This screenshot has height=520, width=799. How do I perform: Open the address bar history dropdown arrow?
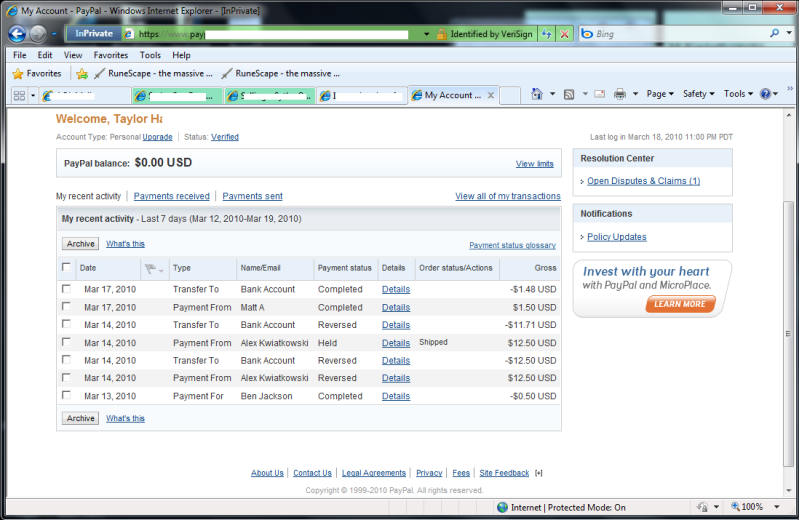point(427,34)
